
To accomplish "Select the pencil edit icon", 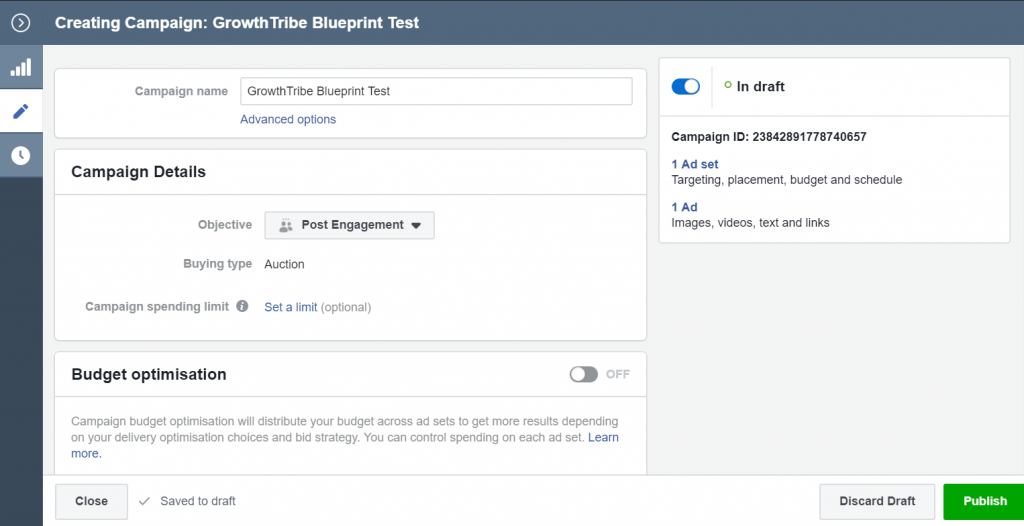I will coord(21,111).
